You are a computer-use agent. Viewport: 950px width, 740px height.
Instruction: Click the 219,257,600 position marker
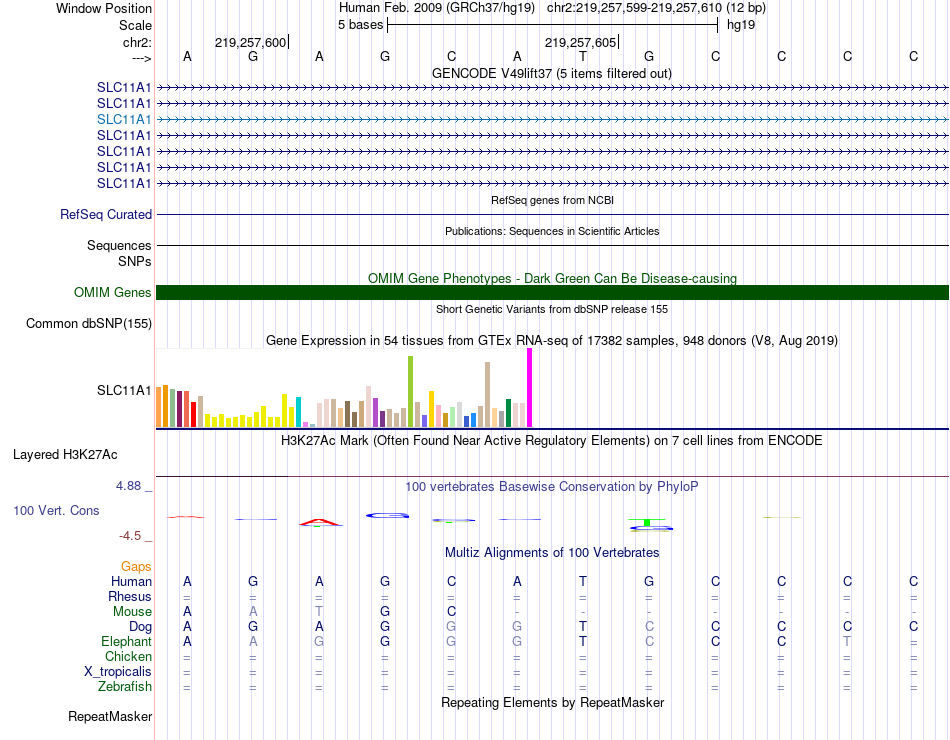pyautogui.click(x=250, y=42)
